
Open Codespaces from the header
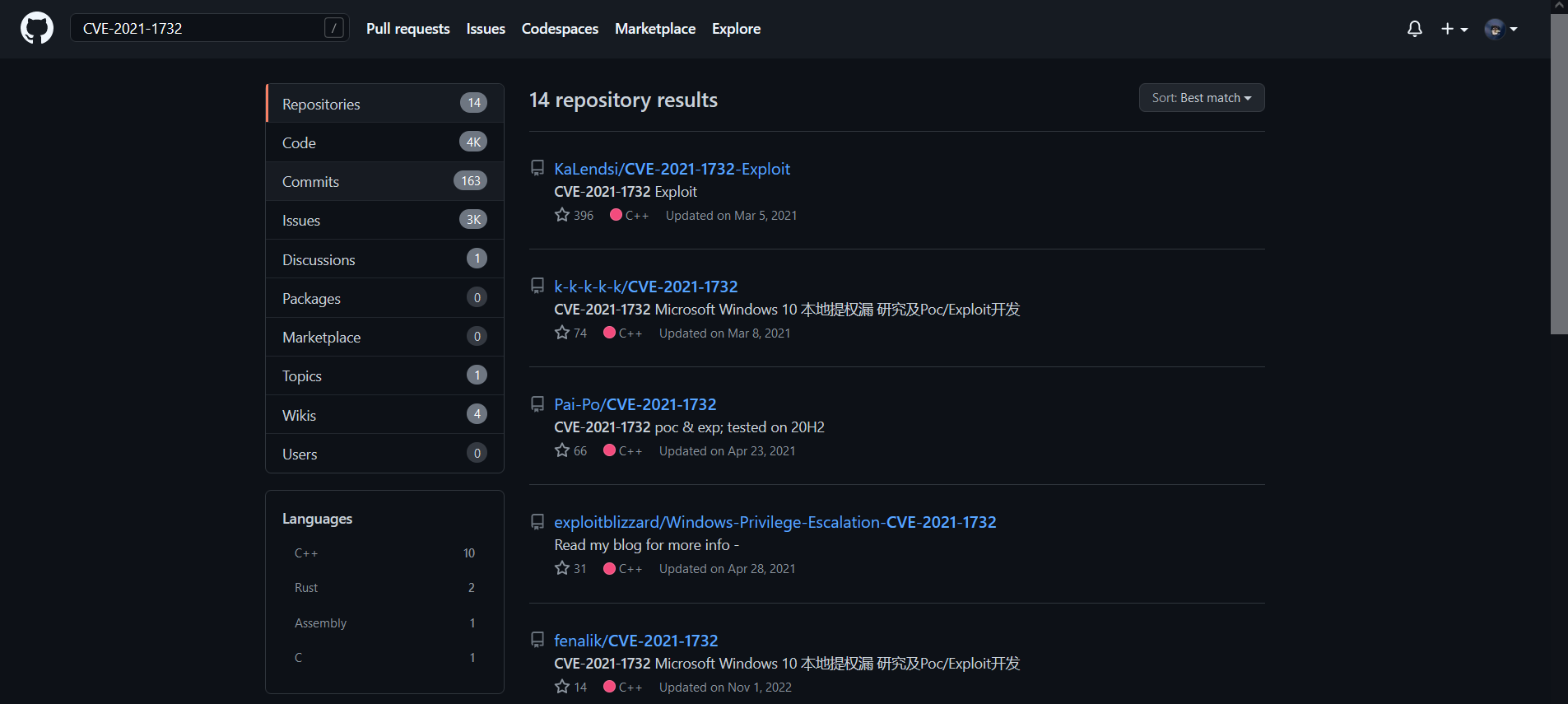560,29
